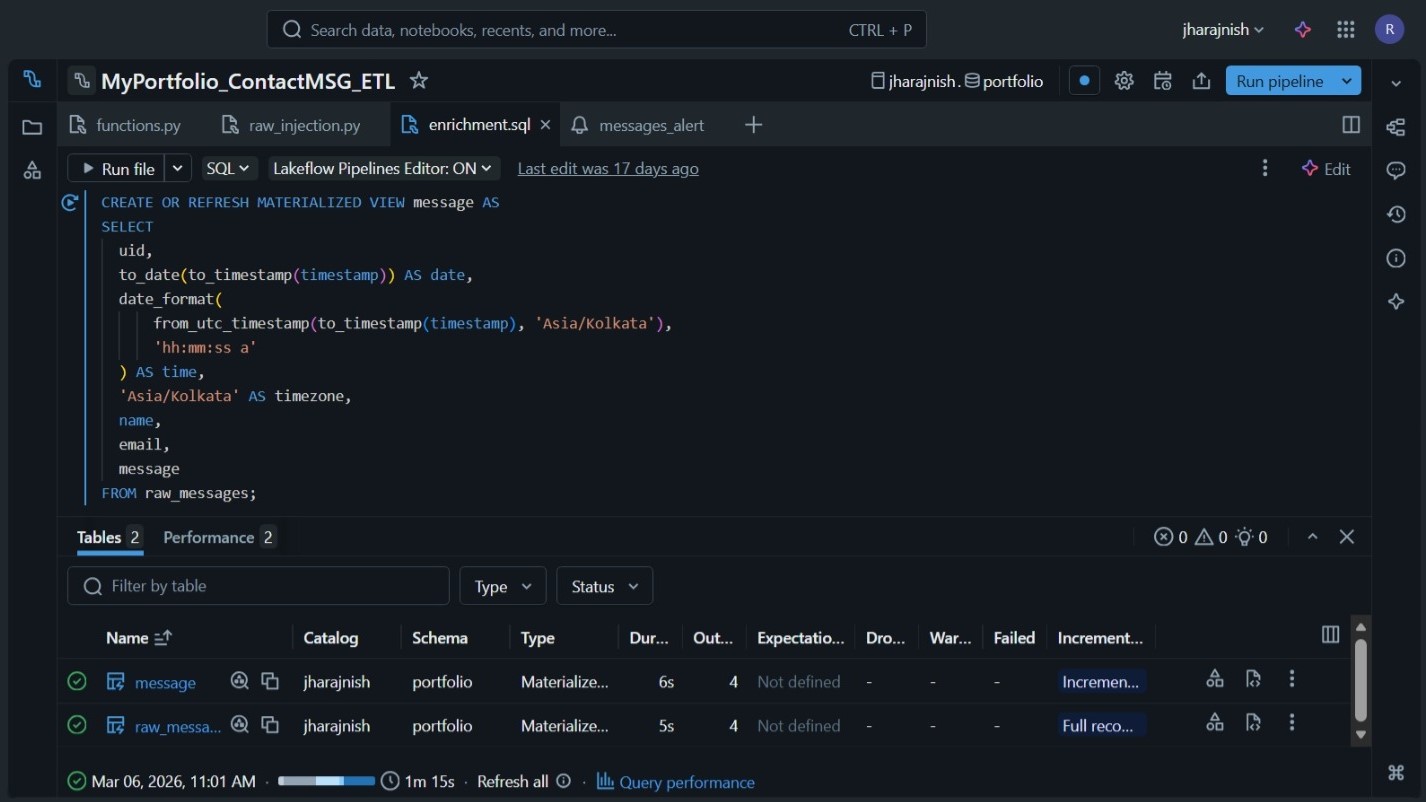Open the apps grid menu

point(1346,30)
